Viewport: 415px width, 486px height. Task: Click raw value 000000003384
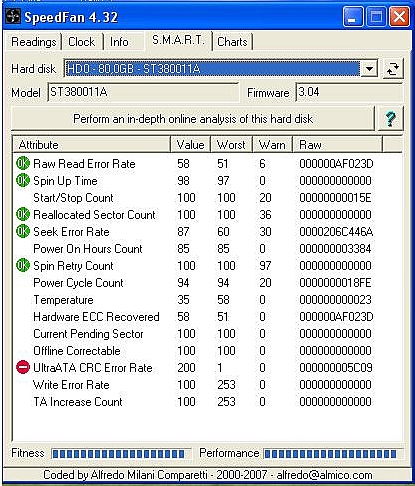click(335, 249)
